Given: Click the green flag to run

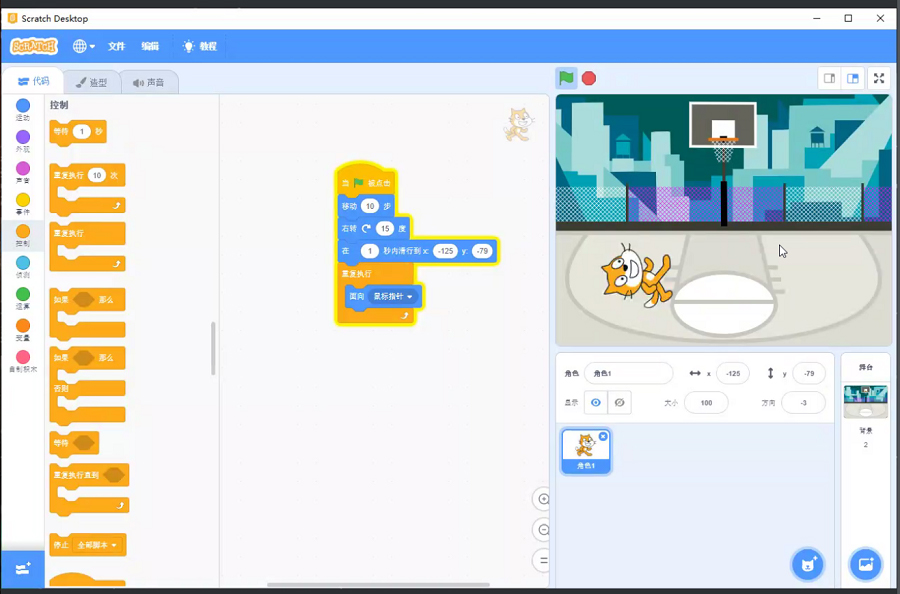Looking at the screenshot, I should (x=567, y=78).
